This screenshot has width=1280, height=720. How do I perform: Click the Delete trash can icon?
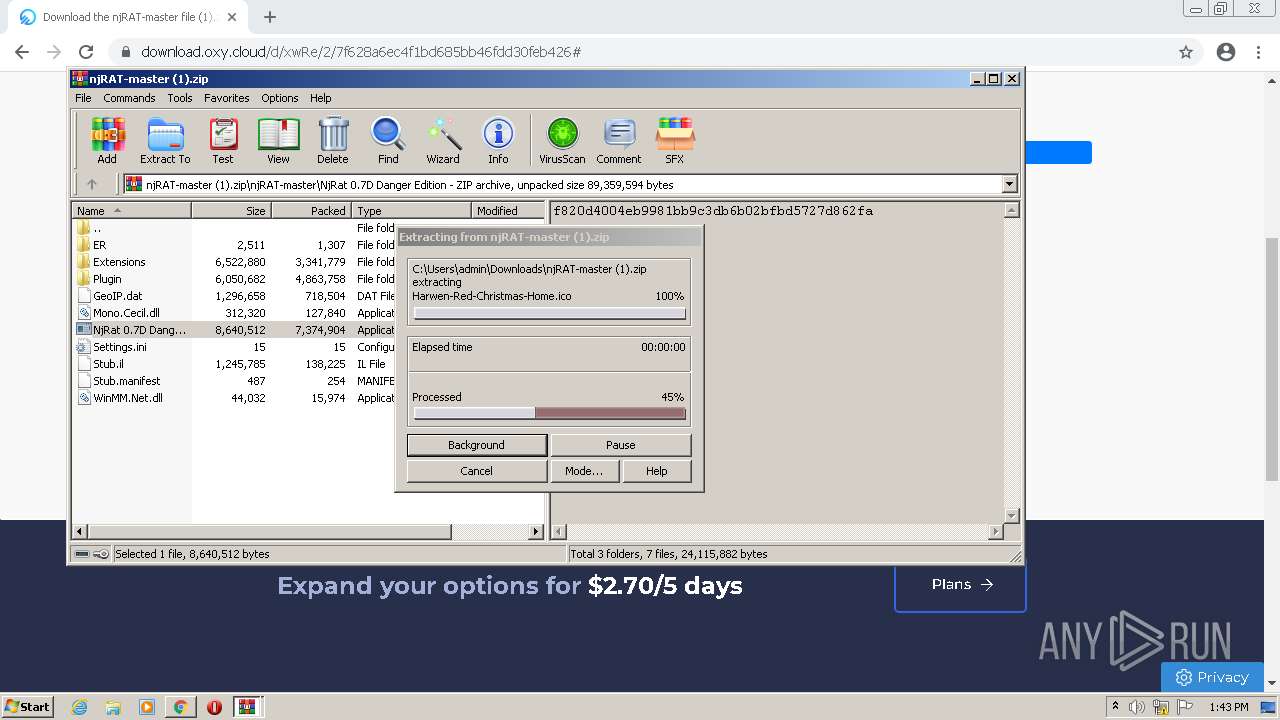tap(333, 140)
